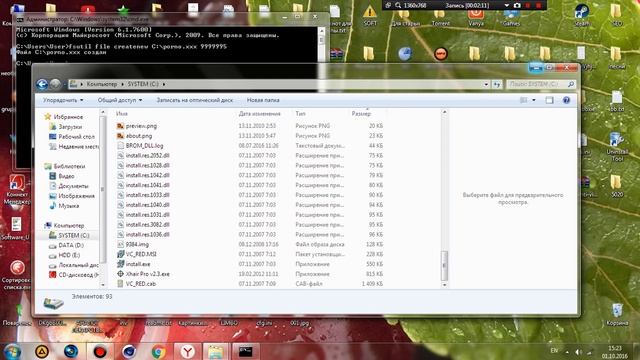Sort by the Тип column header
640x360 pixels.
[300, 114]
